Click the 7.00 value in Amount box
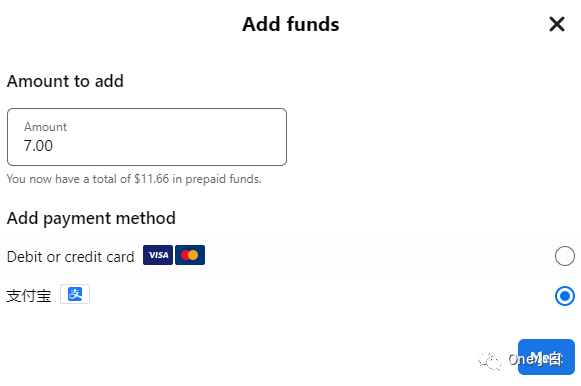Viewport: 581px width, 386px height. 38,146
